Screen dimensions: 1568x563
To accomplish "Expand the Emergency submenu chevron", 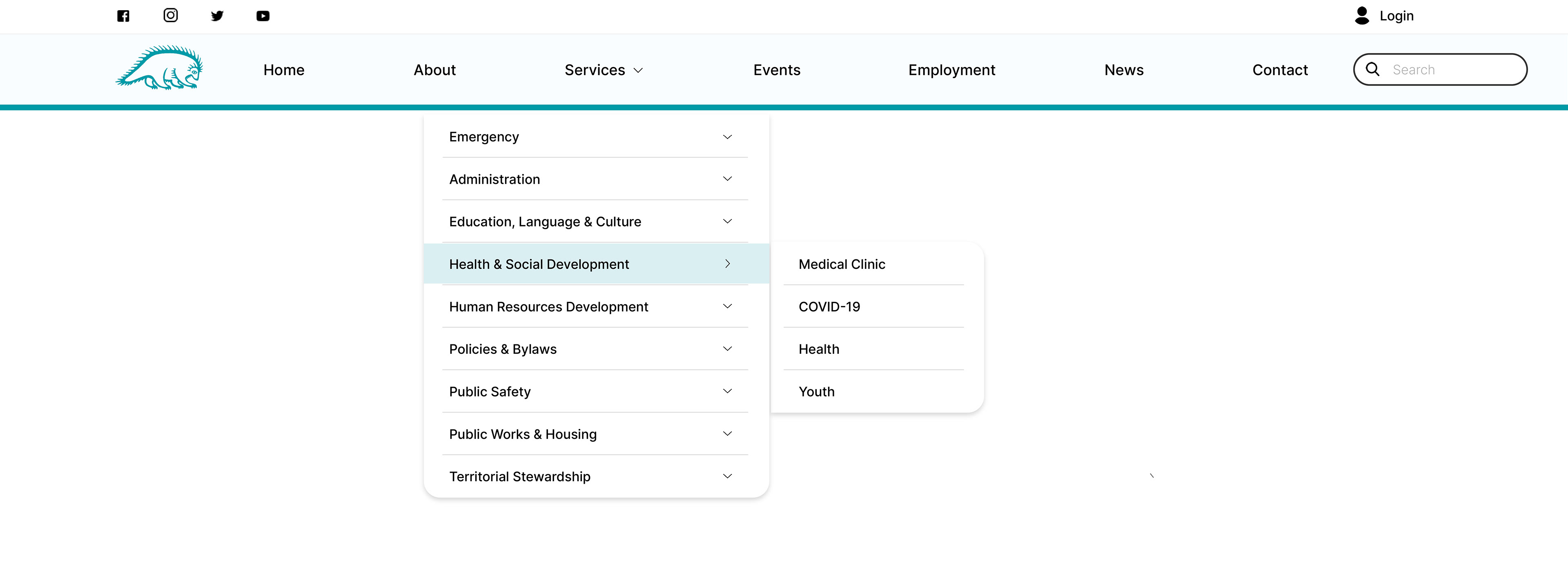I will click(x=727, y=137).
